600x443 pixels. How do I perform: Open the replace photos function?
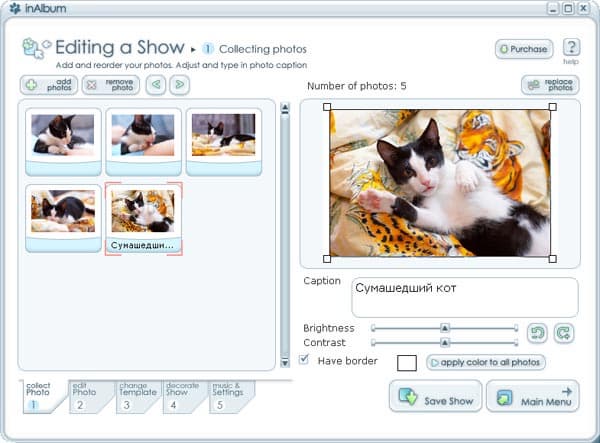click(x=550, y=85)
